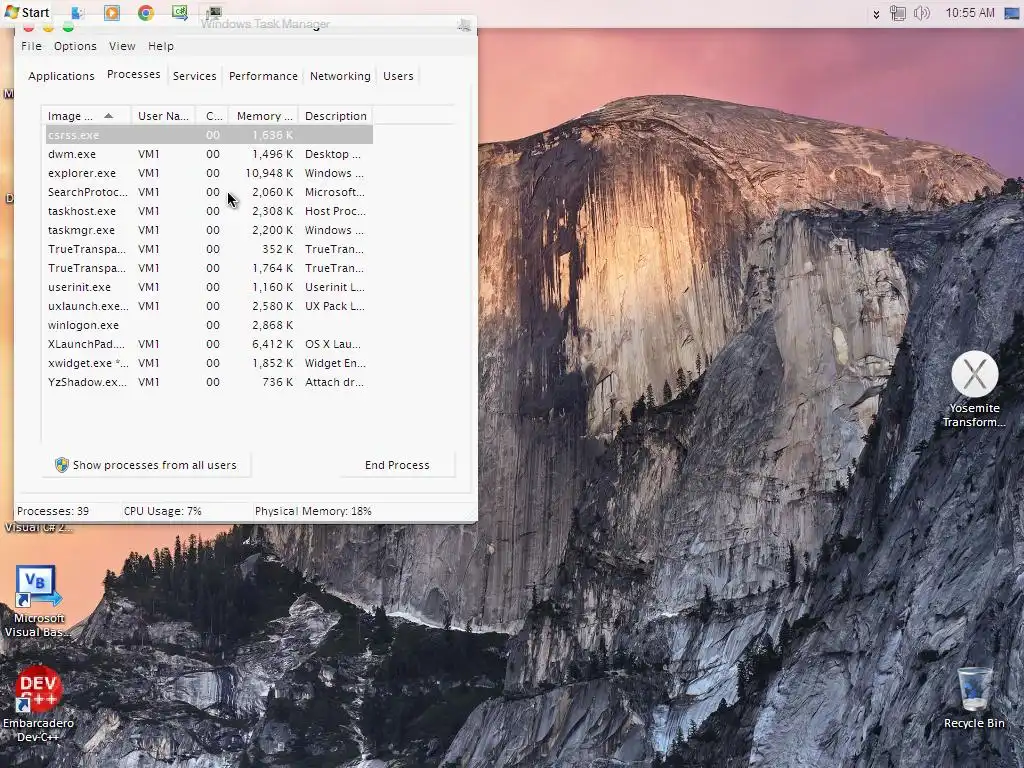Select TrueTranspa... row using 352 K

coord(209,249)
